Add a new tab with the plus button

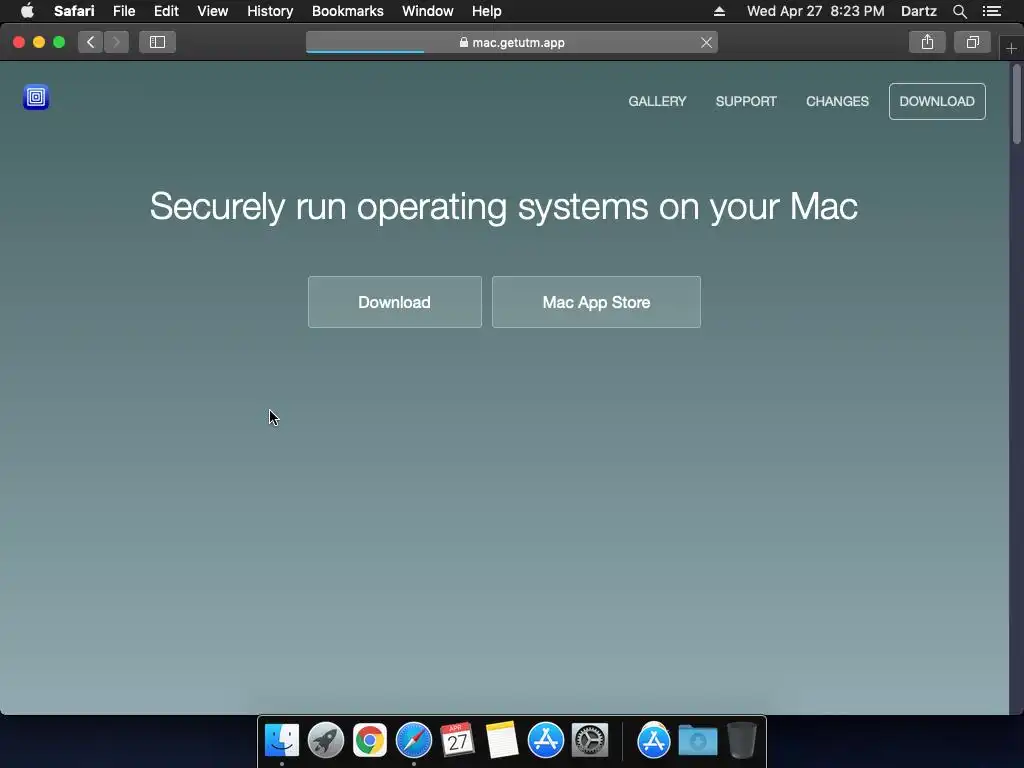pyautogui.click(x=1011, y=48)
